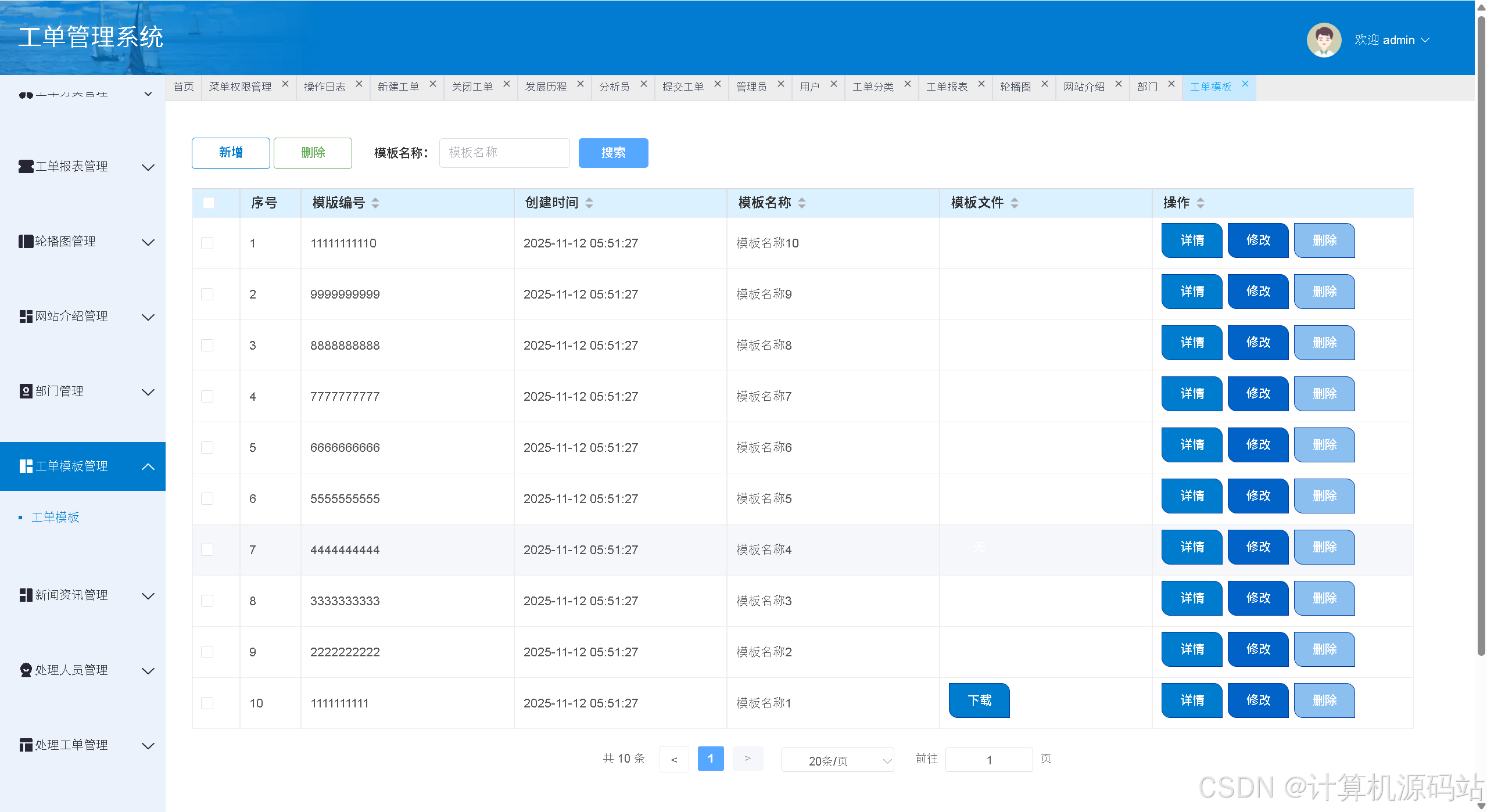Check the row 1 checkbox
Image resolution: width=1487 pixels, height=812 pixels.
click(x=207, y=243)
